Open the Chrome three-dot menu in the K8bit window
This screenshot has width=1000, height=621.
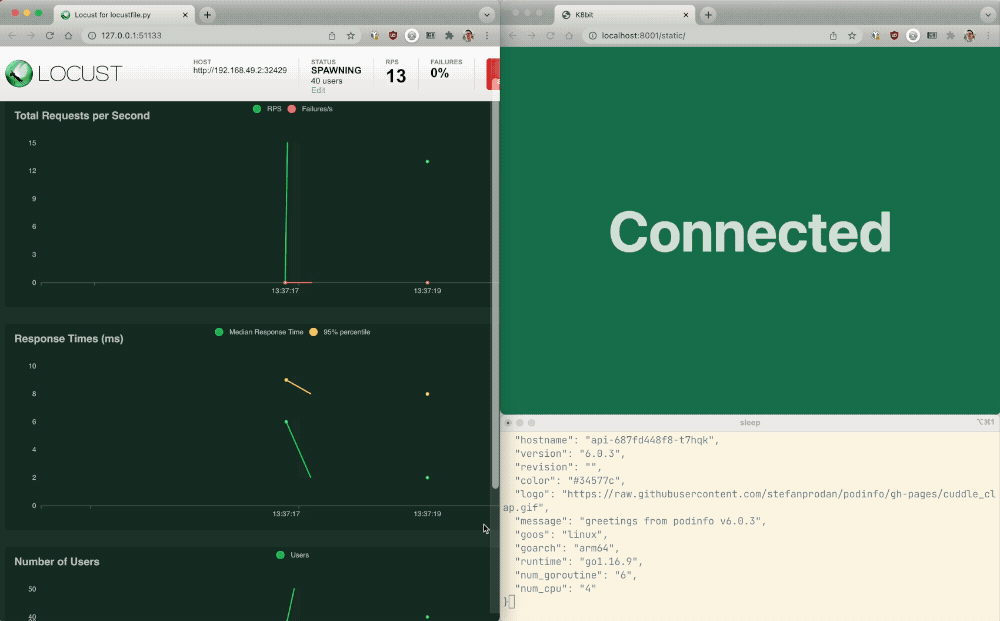point(988,35)
